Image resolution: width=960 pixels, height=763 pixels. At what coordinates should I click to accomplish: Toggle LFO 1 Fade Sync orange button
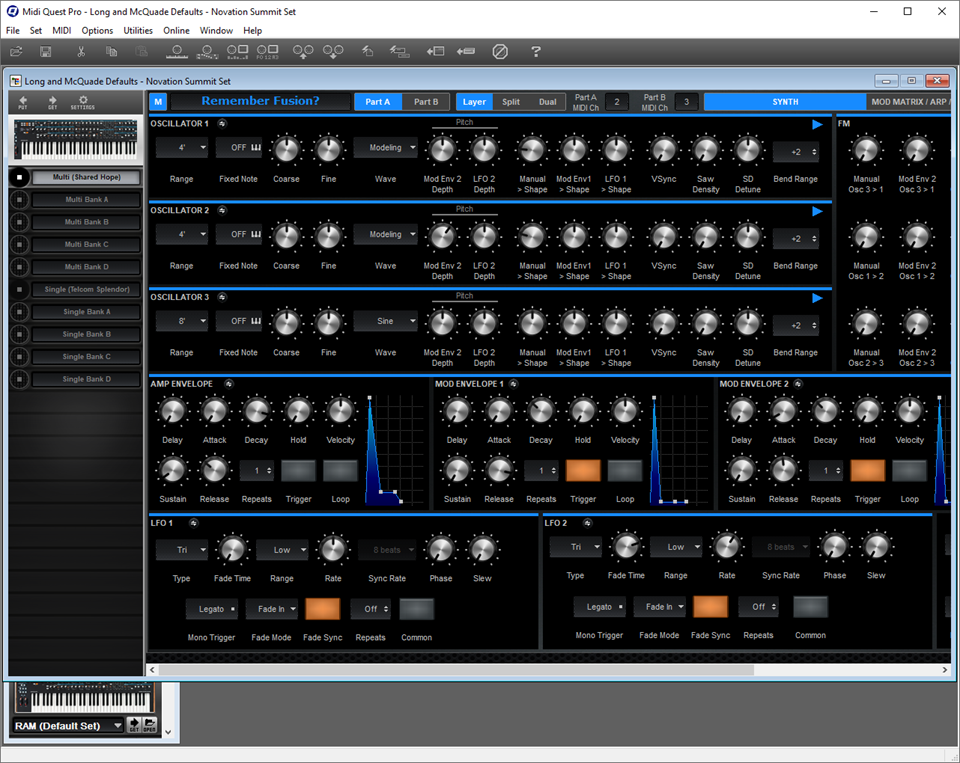coord(323,608)
